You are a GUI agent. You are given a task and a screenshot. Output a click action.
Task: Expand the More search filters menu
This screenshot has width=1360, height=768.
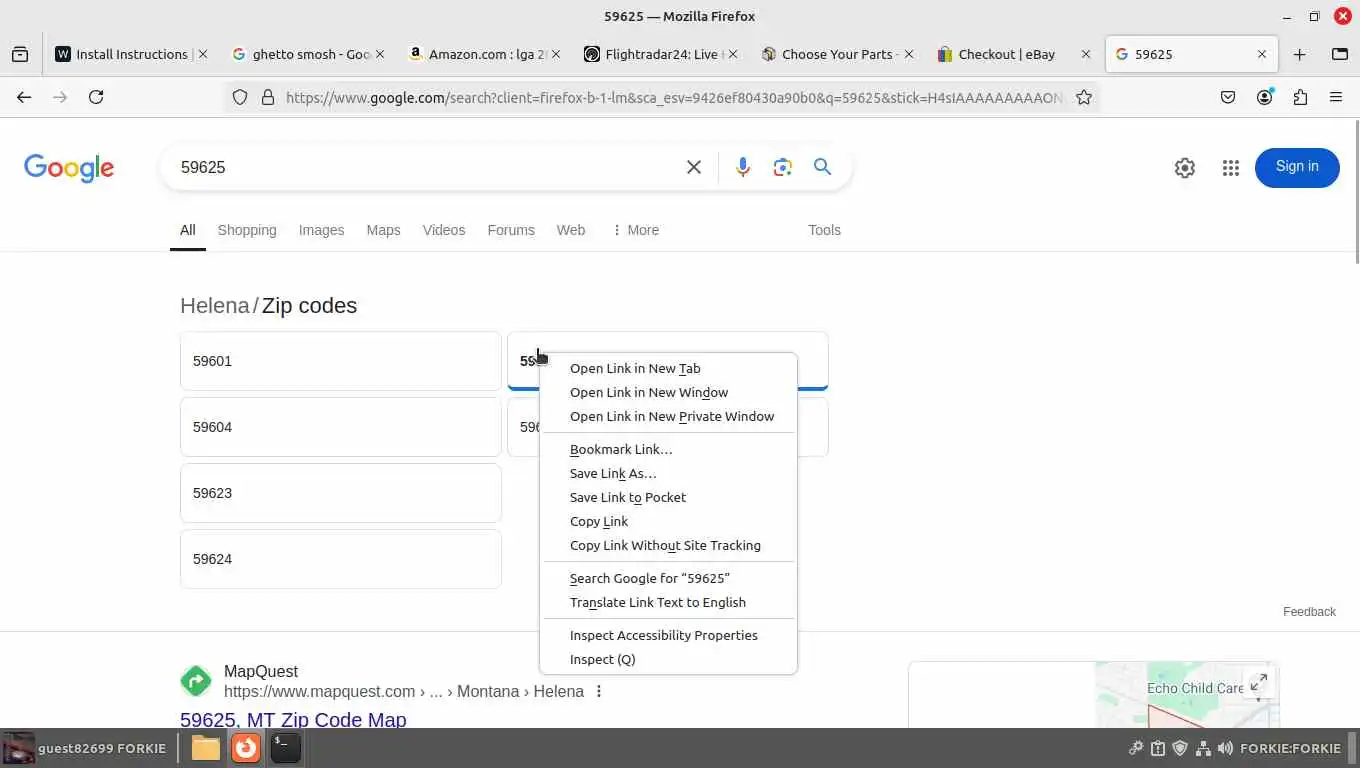click(x=635, y=230)
